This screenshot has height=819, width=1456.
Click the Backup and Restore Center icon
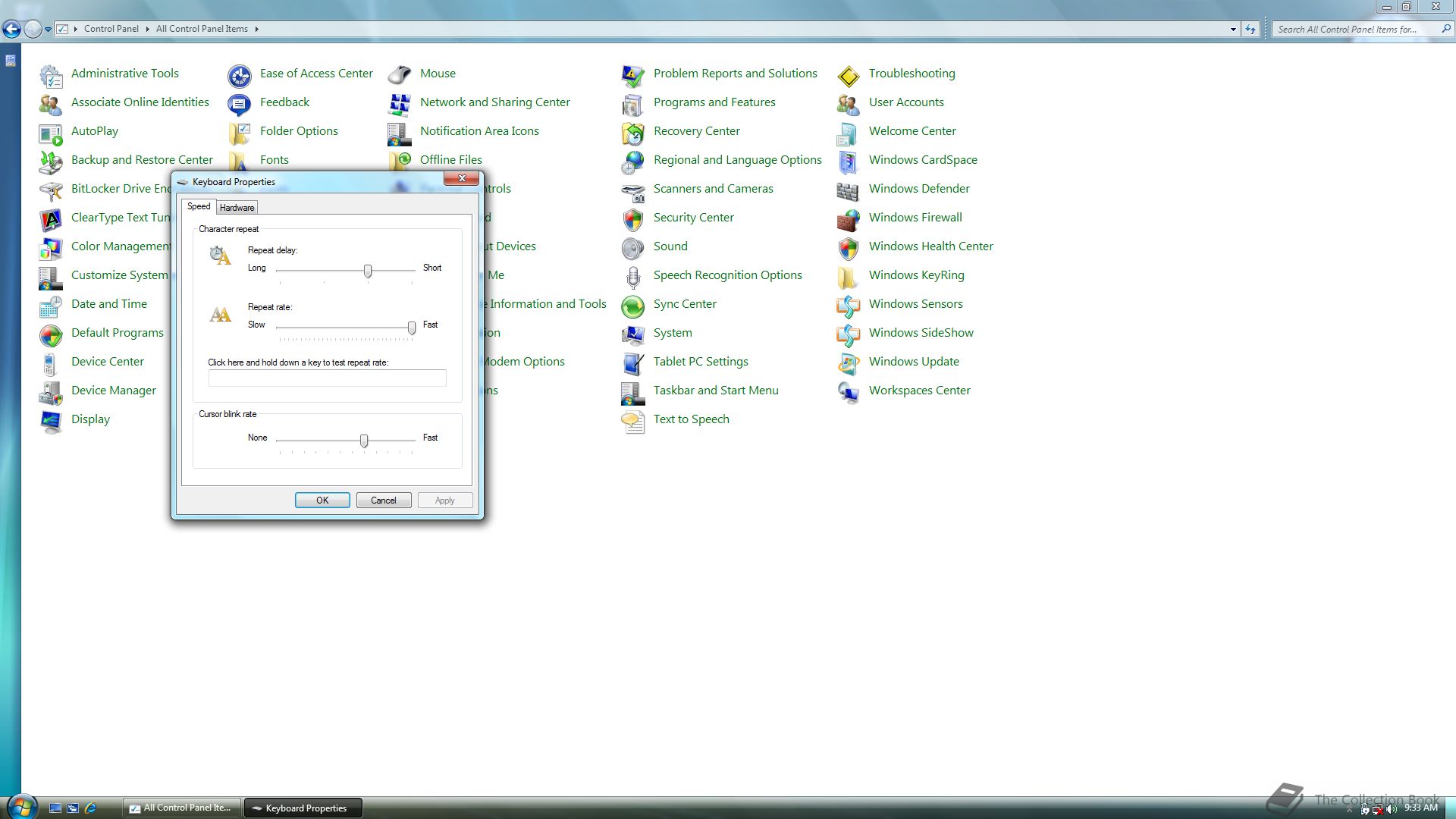(x=51, y=162)
